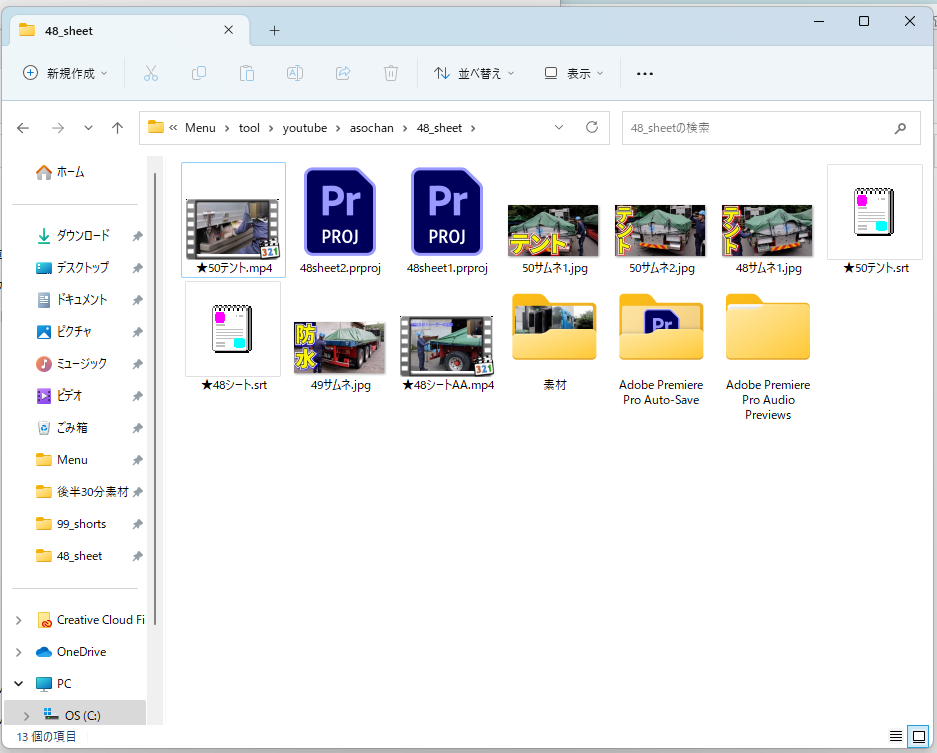This screenshot has height=753, width=937.
Task: Expand the OneDrive tree node
Action: 19,652
